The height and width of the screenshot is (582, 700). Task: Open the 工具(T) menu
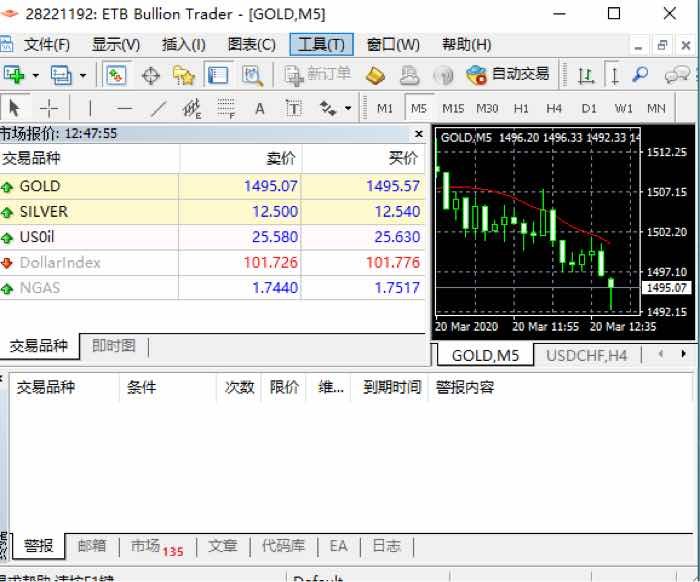coord(321,45)
